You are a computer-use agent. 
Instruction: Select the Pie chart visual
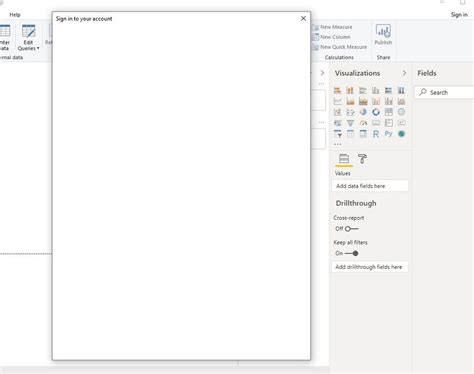(363, 112)
